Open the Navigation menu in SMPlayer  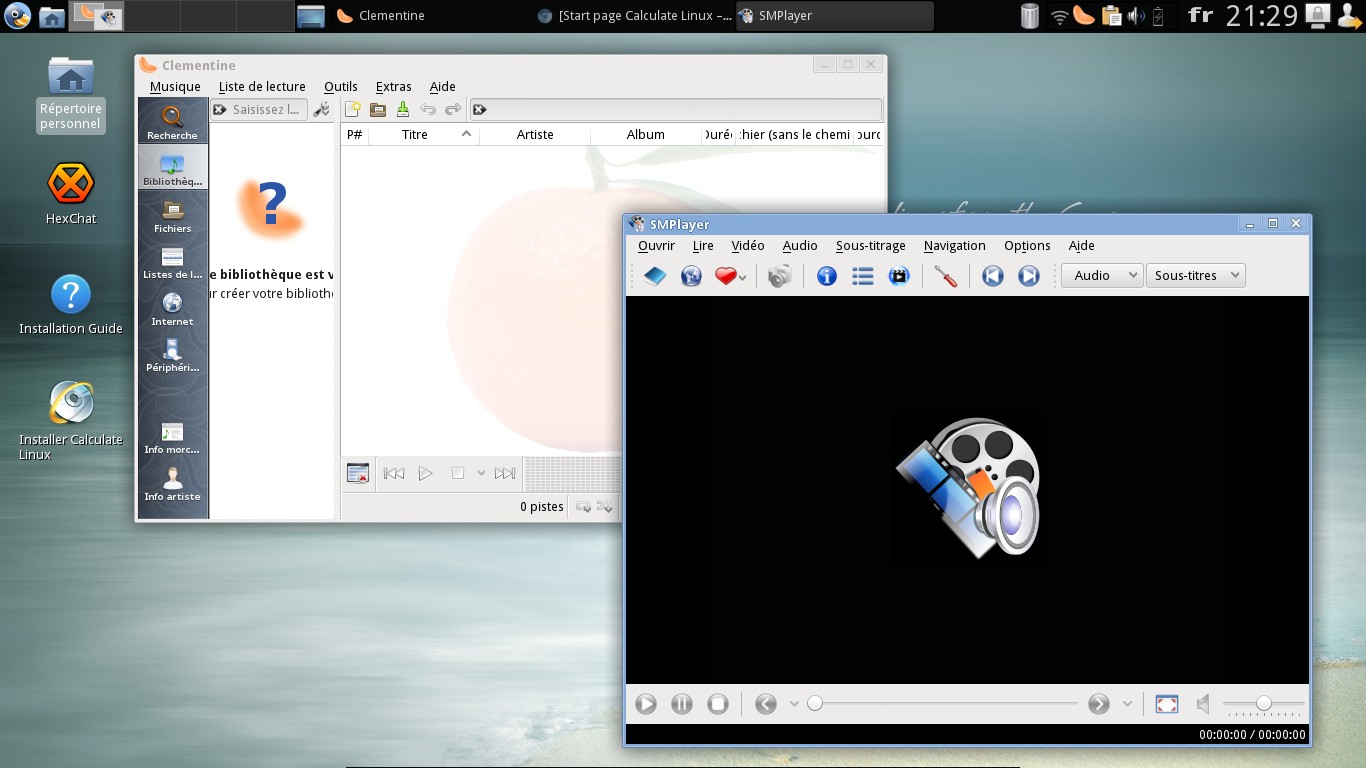point(955,246)
